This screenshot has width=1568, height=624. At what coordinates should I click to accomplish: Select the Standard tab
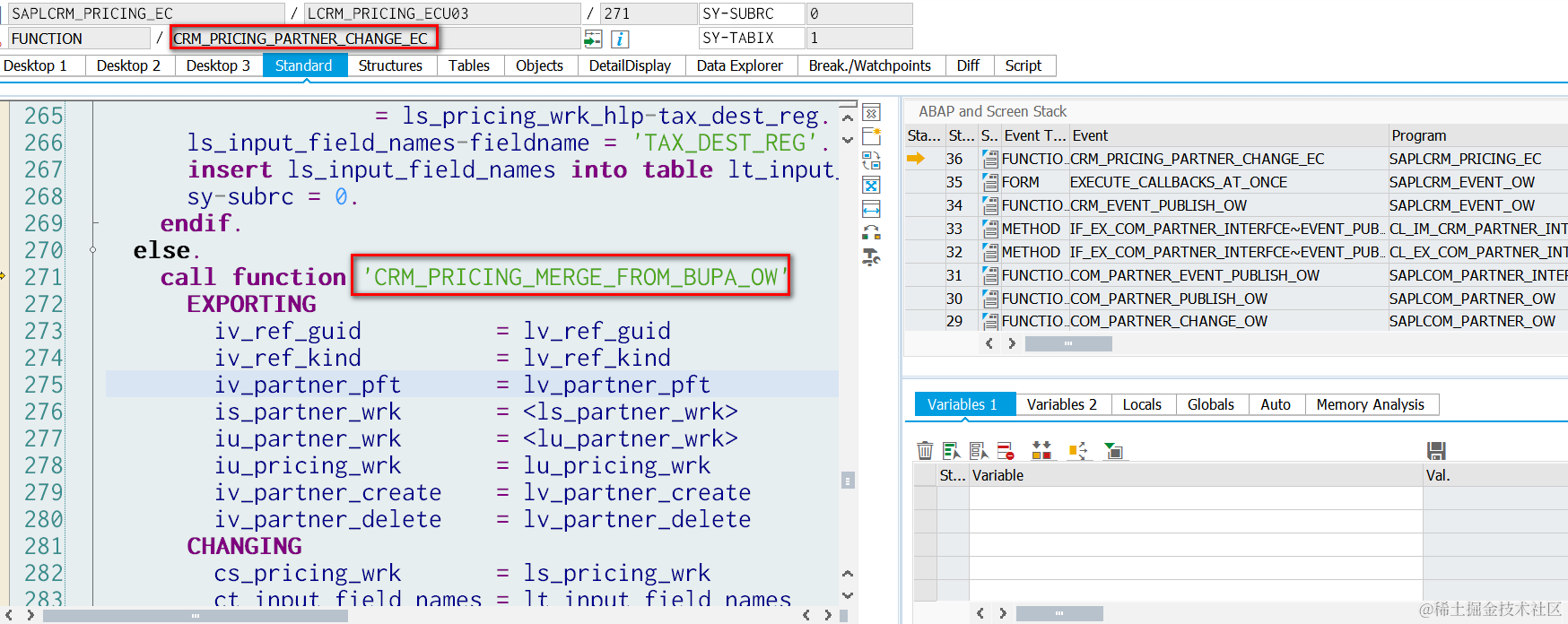pyautogui.click(x=304, y=65)
